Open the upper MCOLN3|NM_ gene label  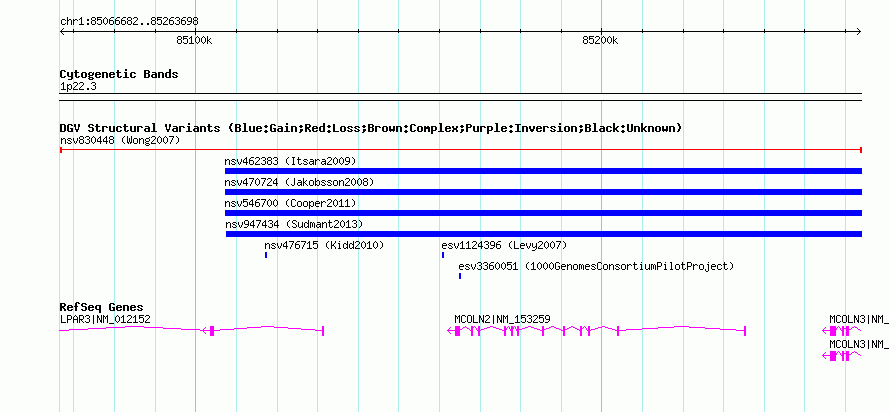(x=859, y=319)
